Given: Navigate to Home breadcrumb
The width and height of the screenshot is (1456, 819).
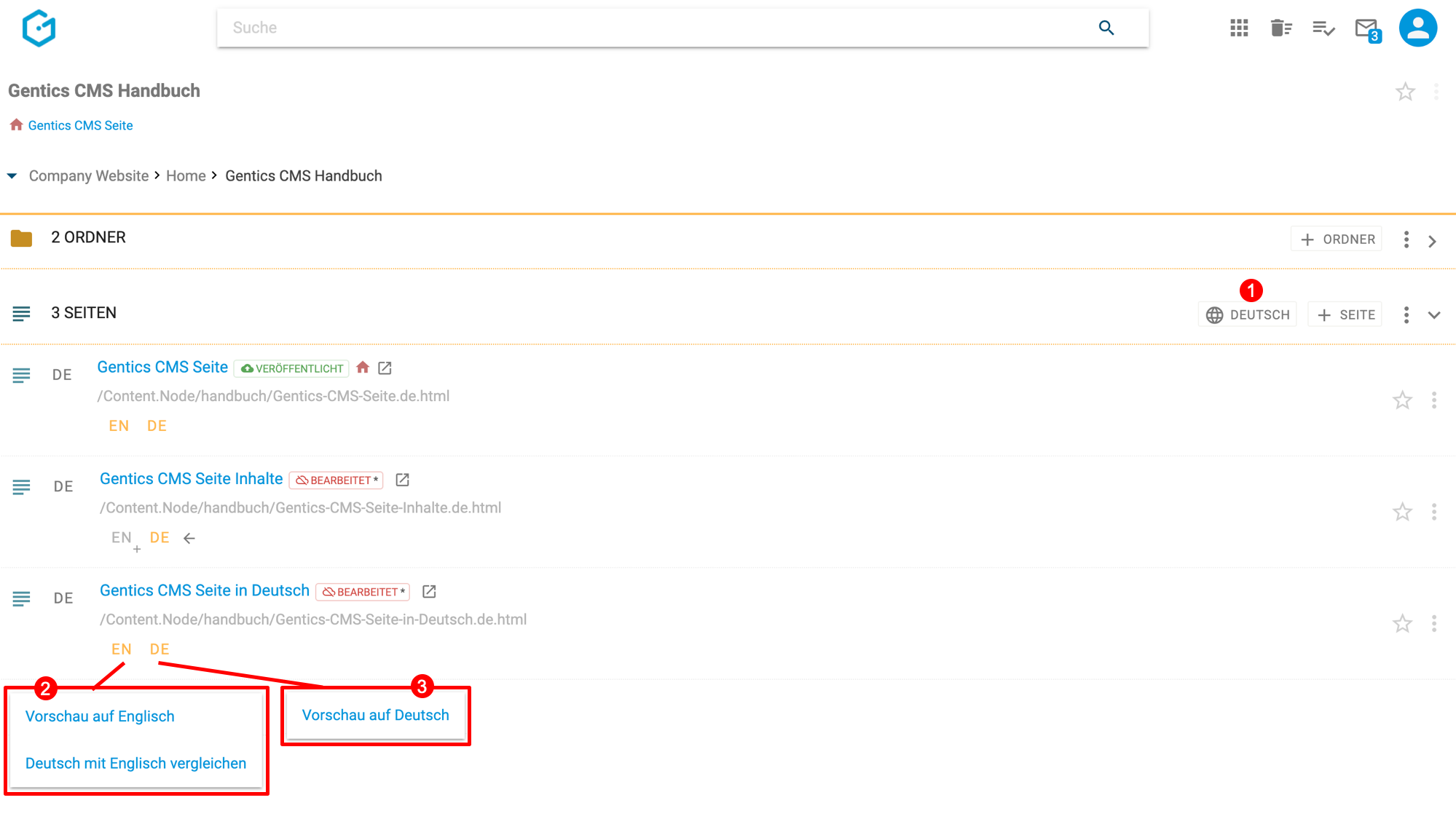Looking at the screenshot, I should pos(186,175).
